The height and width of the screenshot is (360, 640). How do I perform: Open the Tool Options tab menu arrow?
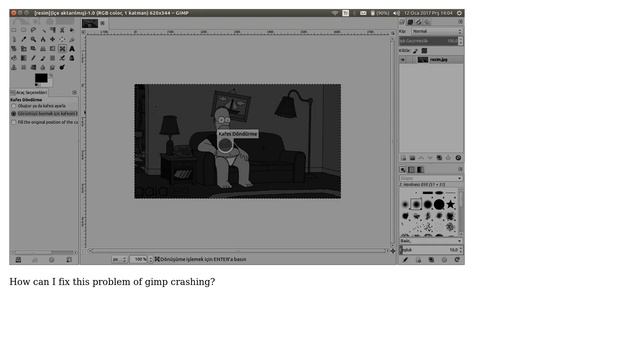(74, 93)
